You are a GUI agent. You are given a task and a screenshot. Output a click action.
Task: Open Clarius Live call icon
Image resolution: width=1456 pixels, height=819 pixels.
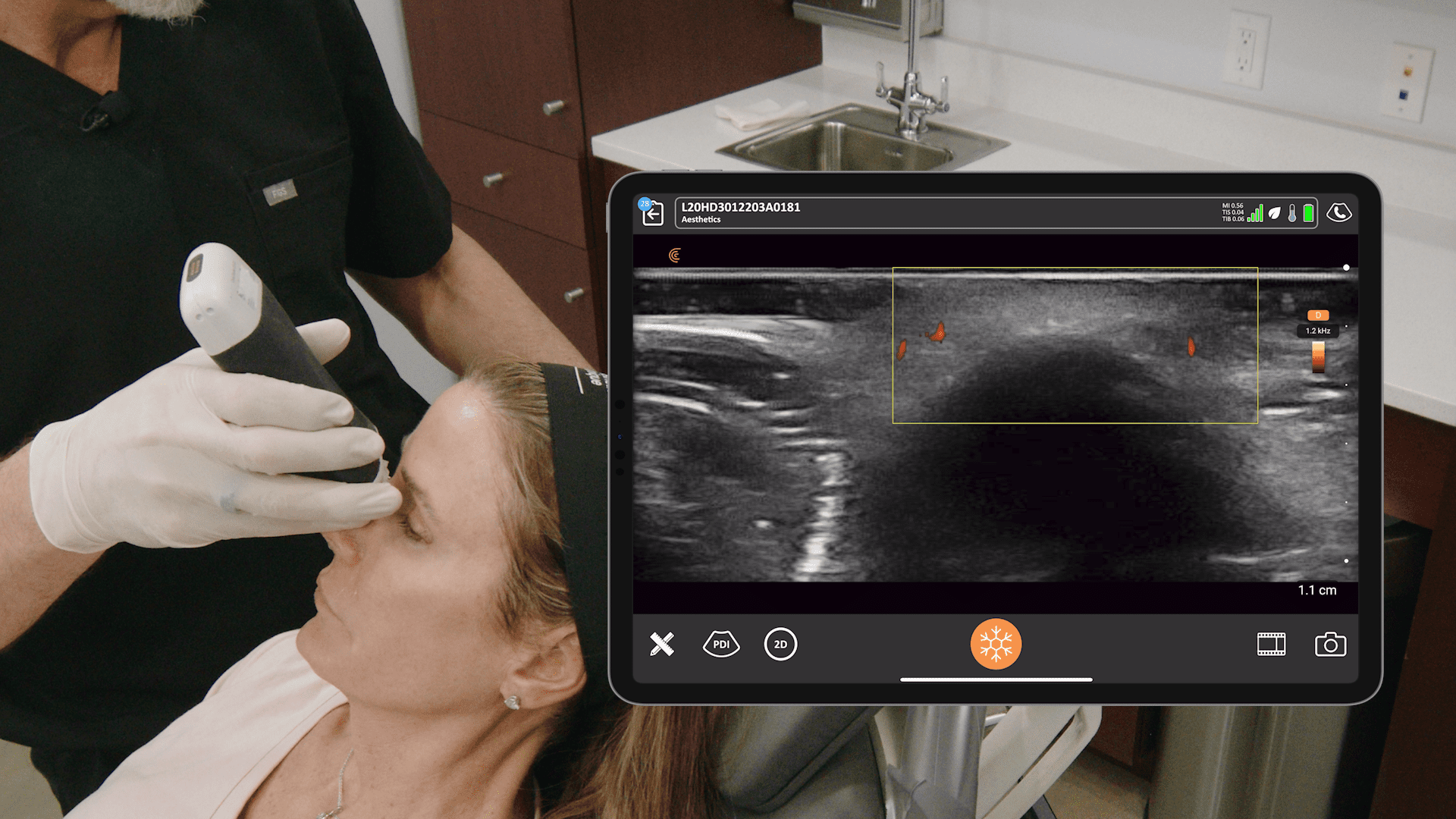coord(1339,213)
